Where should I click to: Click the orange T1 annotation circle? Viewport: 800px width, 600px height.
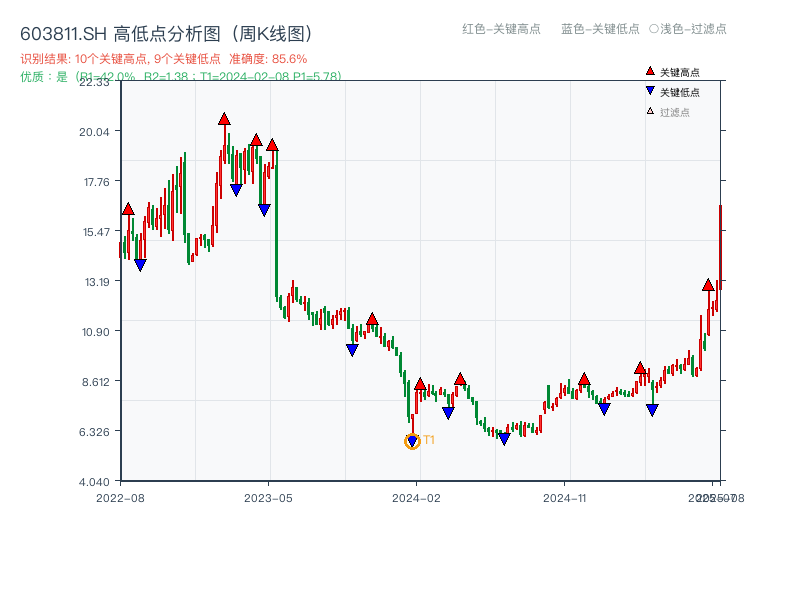[x=413, y=441]
